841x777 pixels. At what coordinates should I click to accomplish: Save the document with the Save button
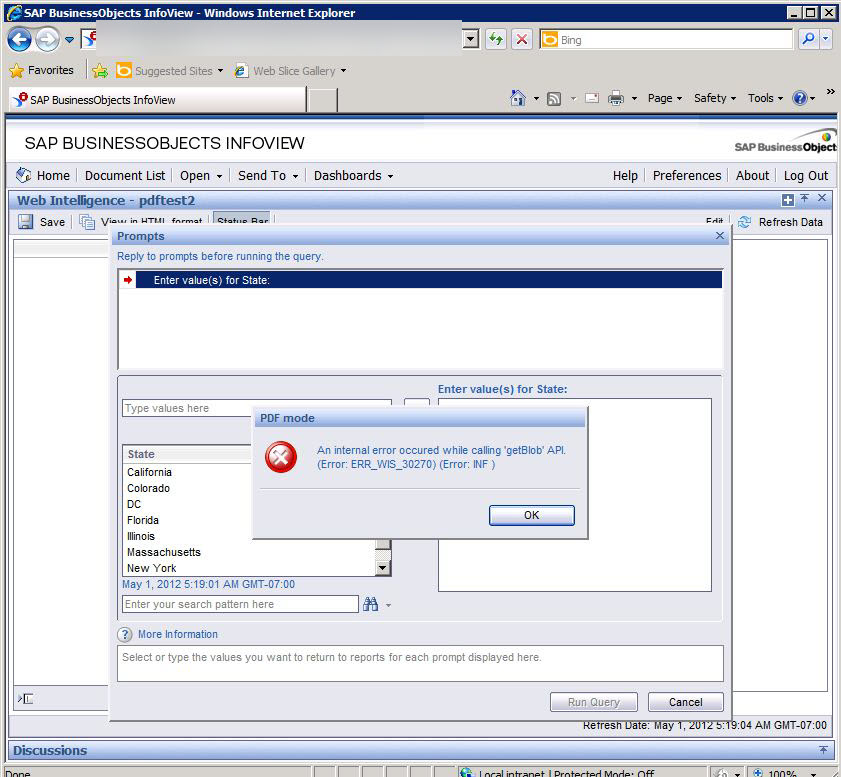(41, 221)
